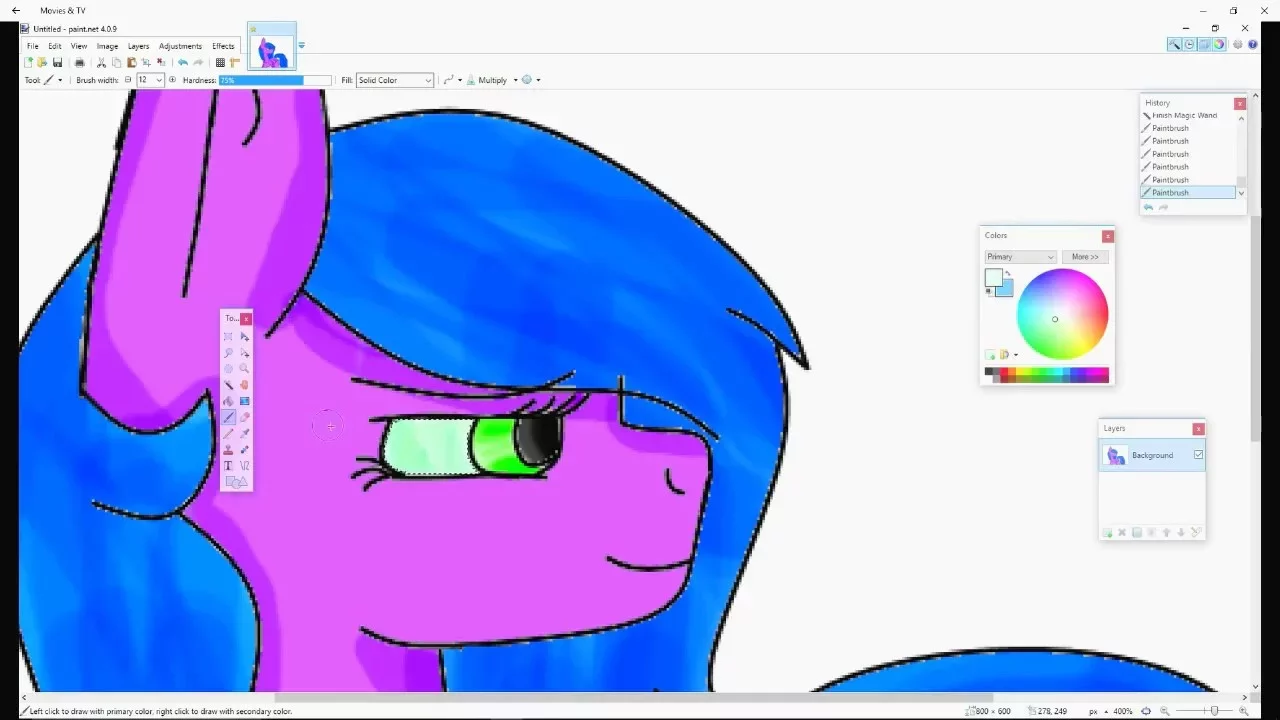Open the Adjustments menu
Viewport: 1280px width, 720px height.
pos(180,46)
